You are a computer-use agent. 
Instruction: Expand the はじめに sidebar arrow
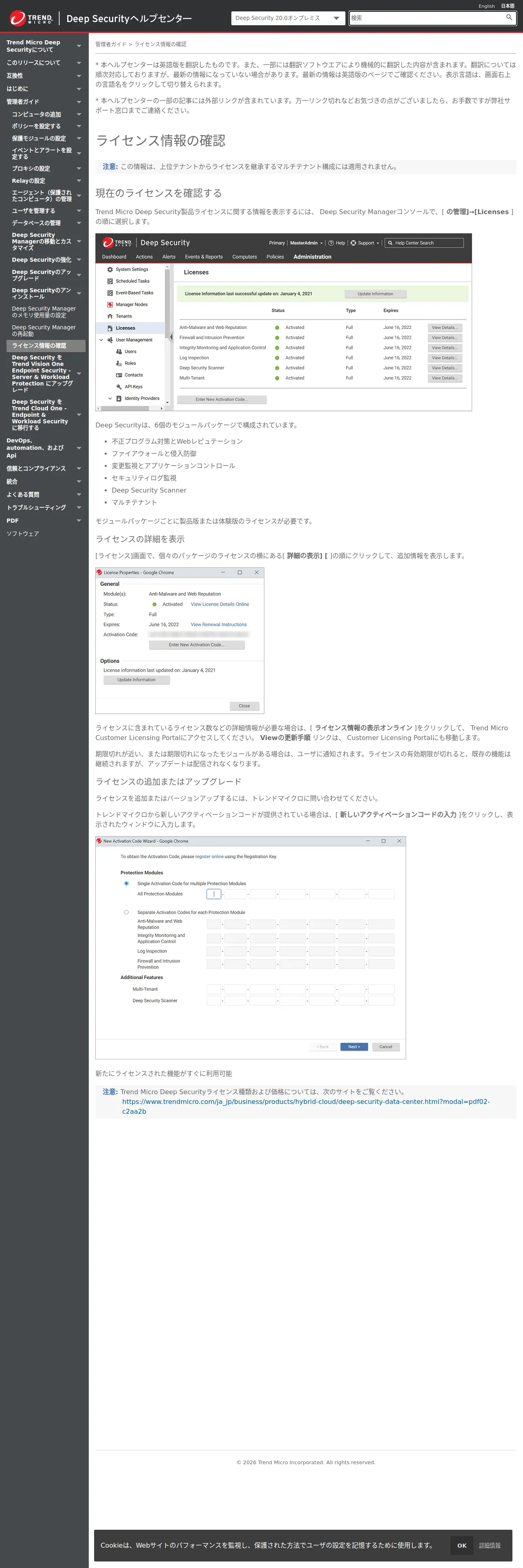point(79,89)
